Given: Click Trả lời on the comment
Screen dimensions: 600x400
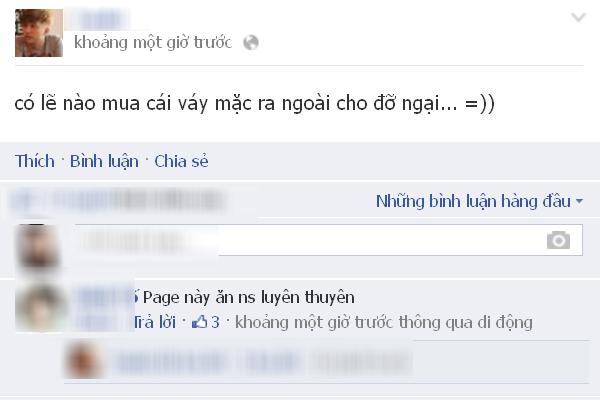Looking at the screenshot, I should pos(155,322).
